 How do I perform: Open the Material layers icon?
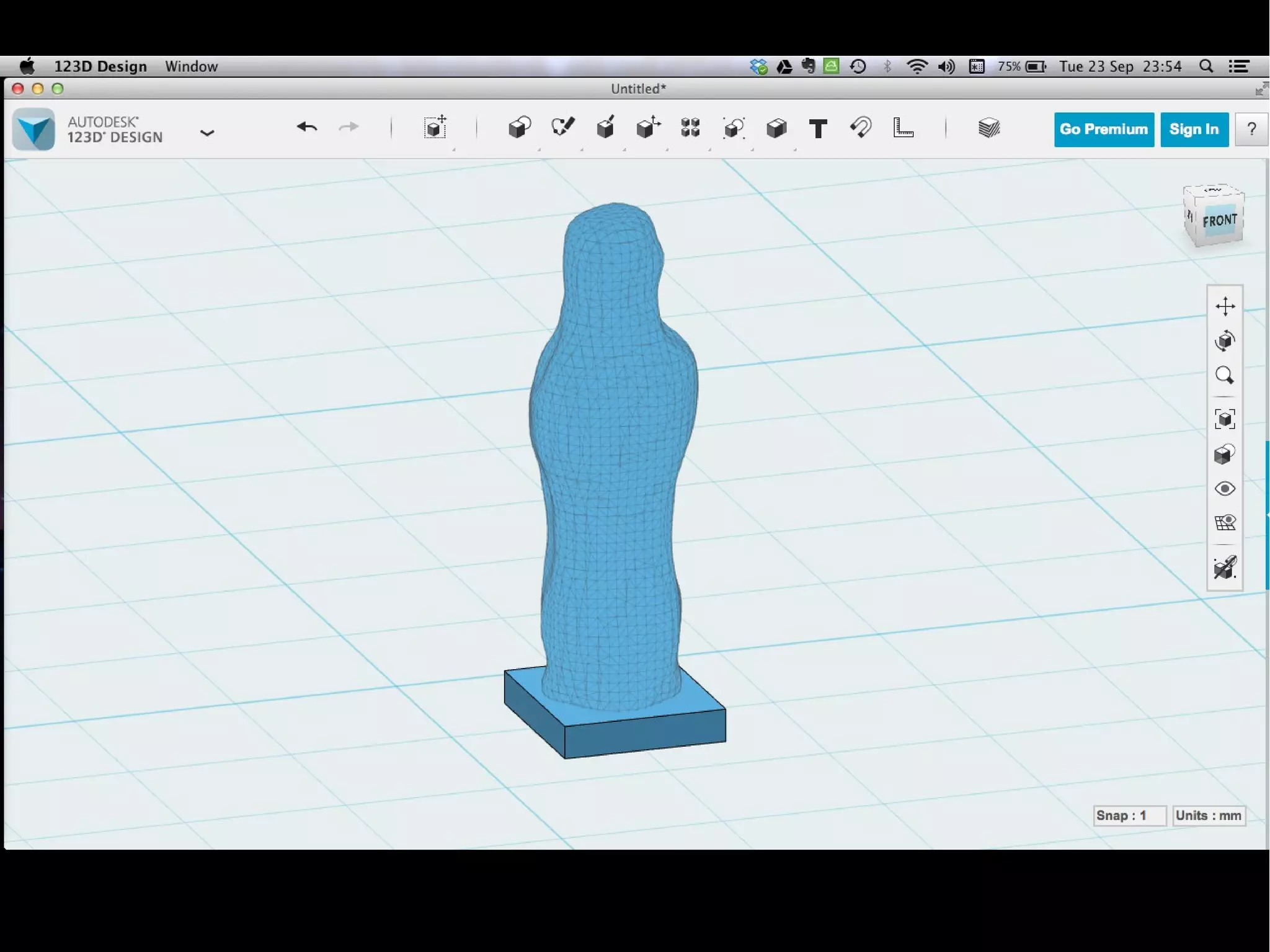click(988, 128)
